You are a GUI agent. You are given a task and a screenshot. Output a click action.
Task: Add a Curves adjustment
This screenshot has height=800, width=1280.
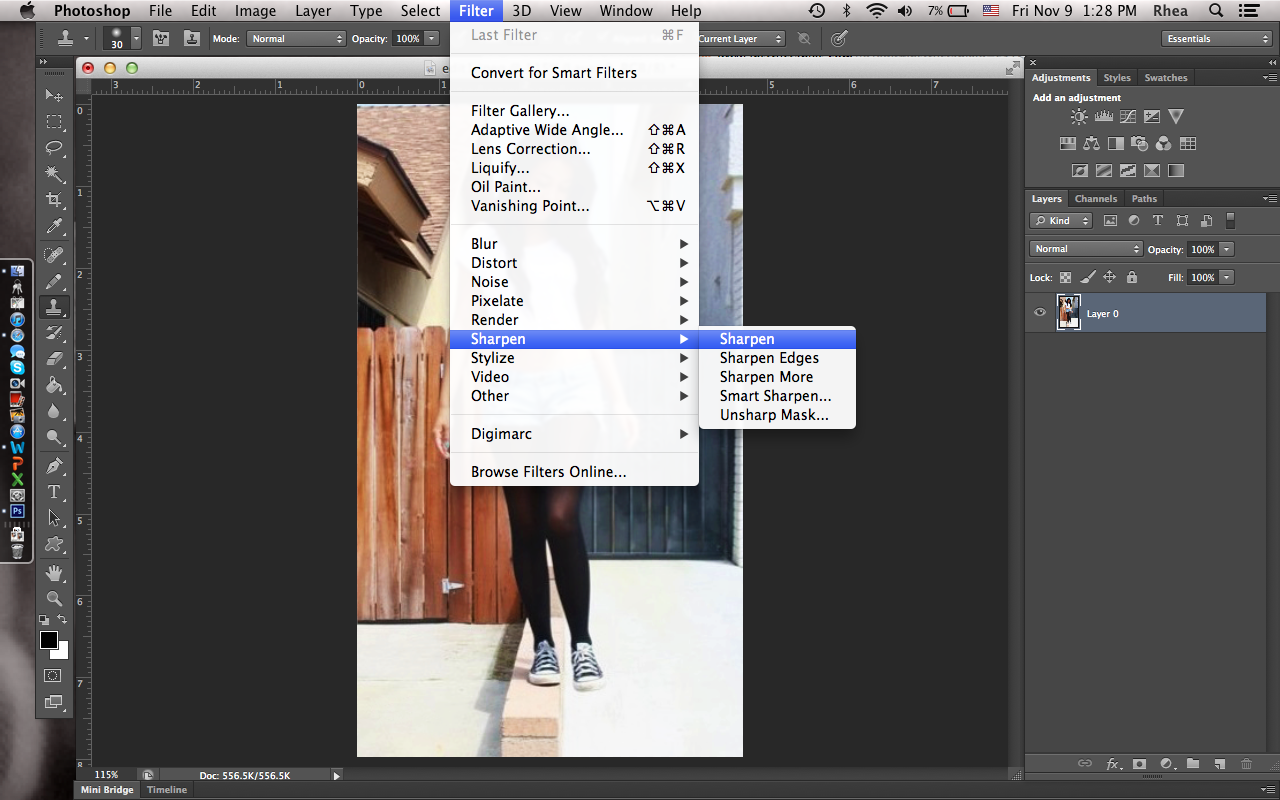(1128, 117)
